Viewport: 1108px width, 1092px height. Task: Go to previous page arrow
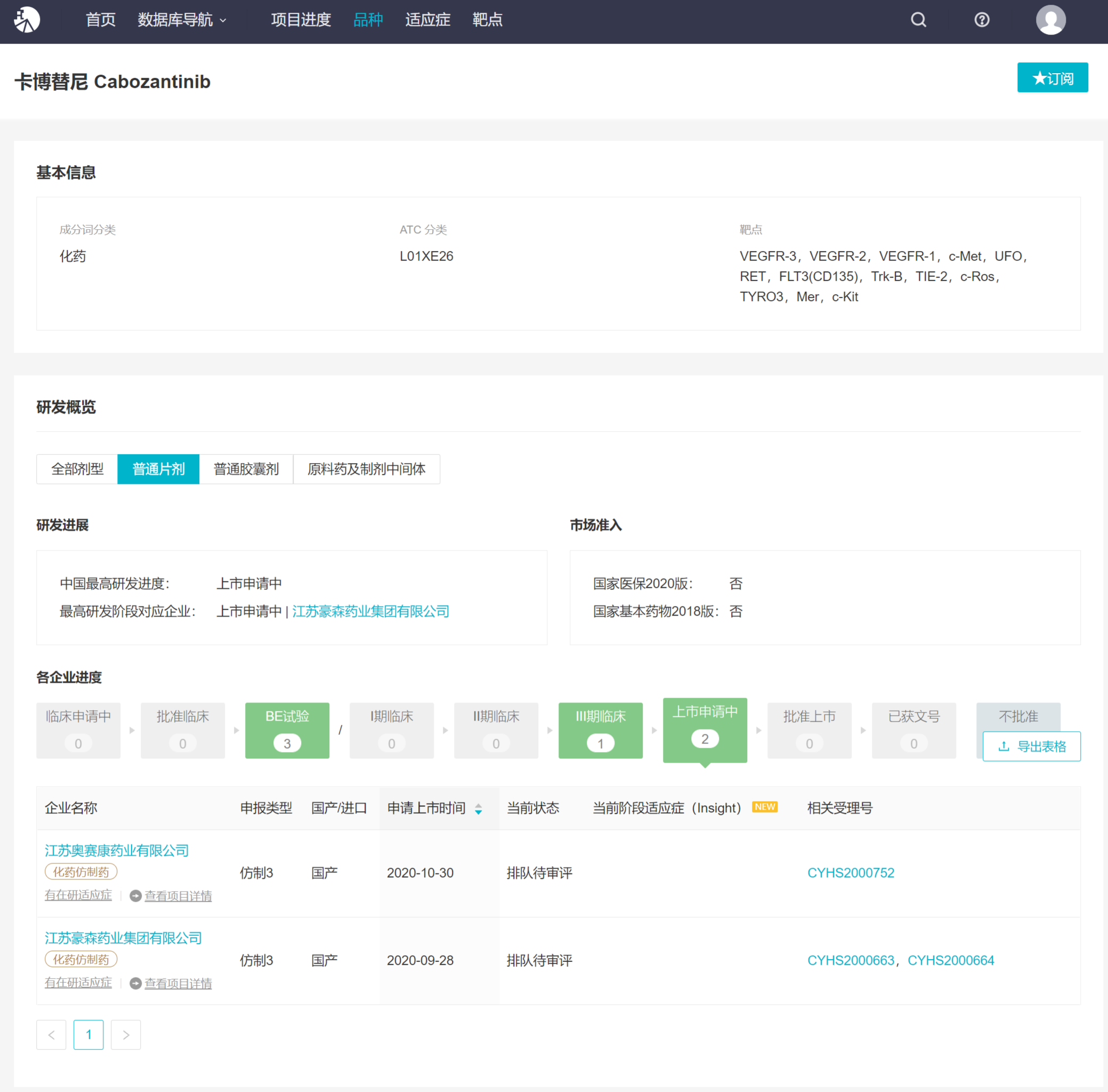point(51,1034)
